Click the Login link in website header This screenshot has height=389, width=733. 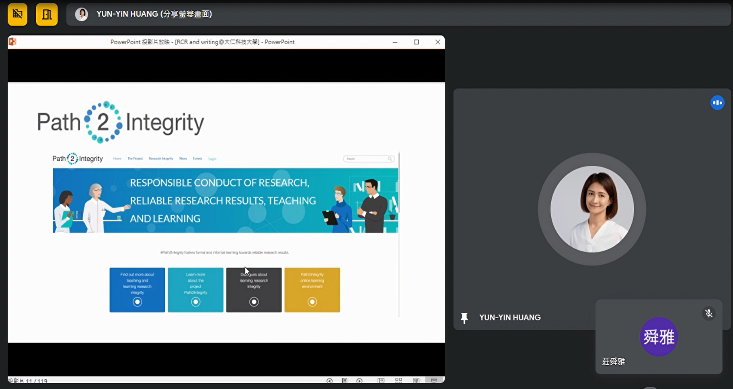(x=212, y=158)
